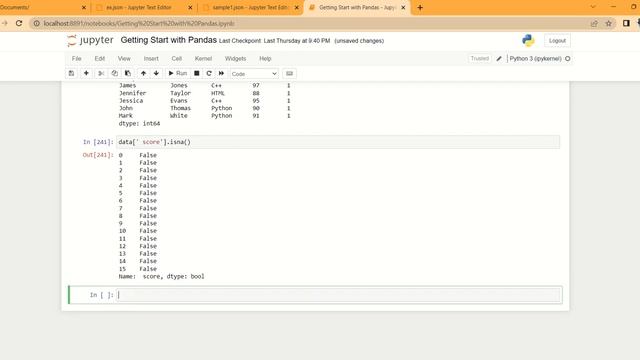Click the Mark White Python output row
Viewport: 640px width, 360px height.
pyautogui.click(x=204, y=116)
